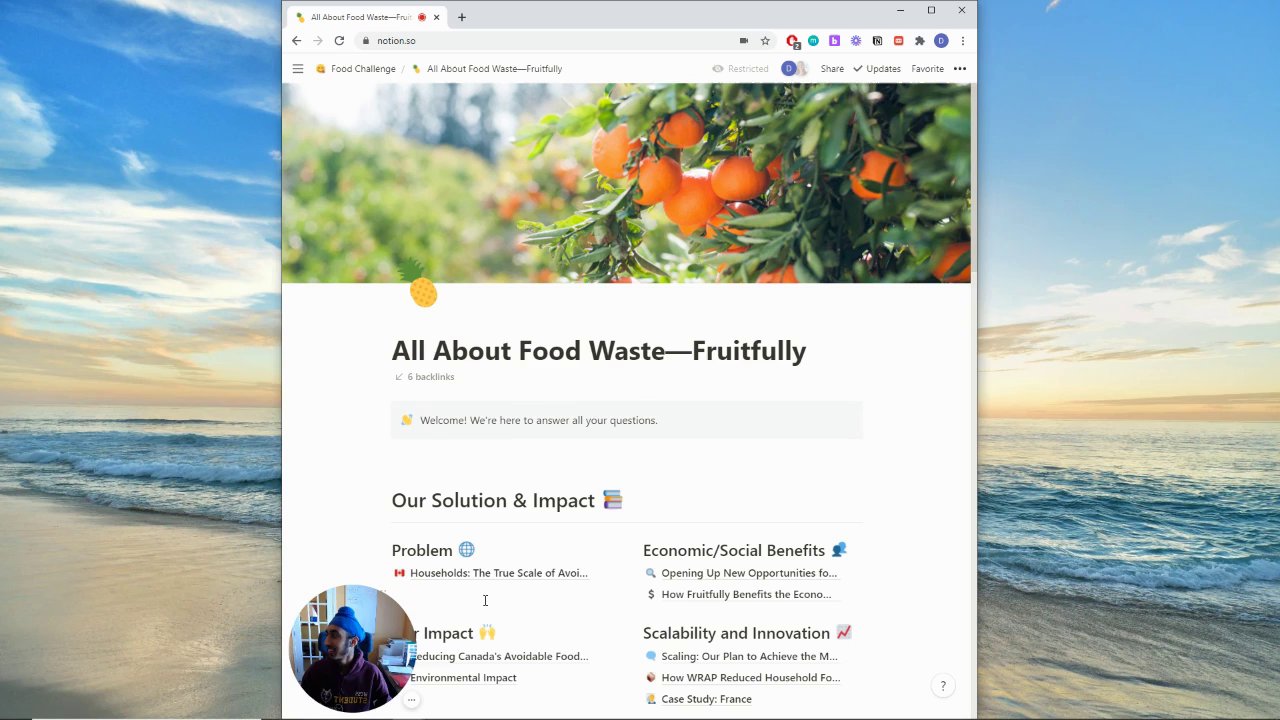
Task: Click the 'Economic/Social Benefits' heading
Action: coord(745,550)
